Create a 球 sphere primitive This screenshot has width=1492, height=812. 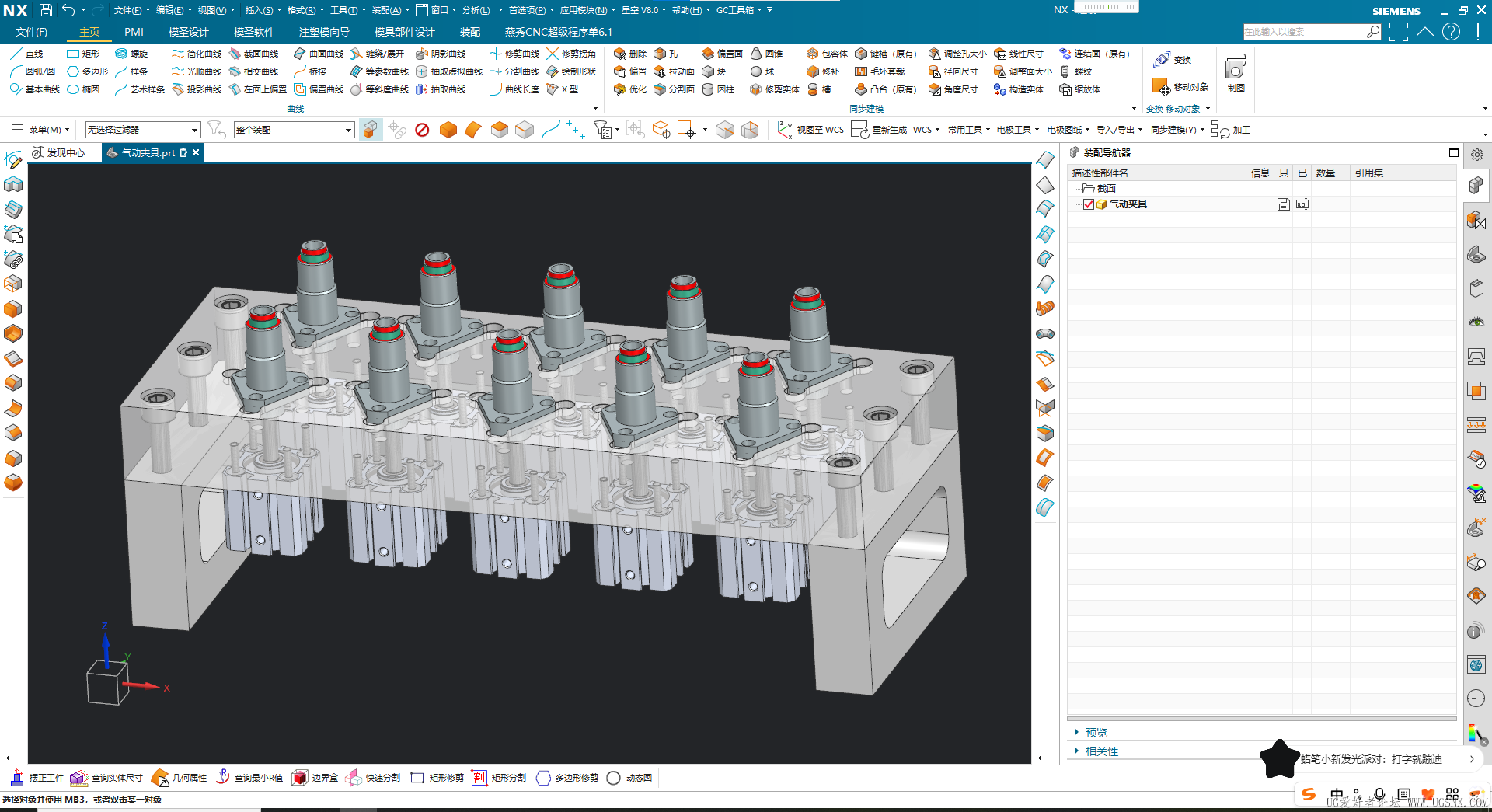762,71
